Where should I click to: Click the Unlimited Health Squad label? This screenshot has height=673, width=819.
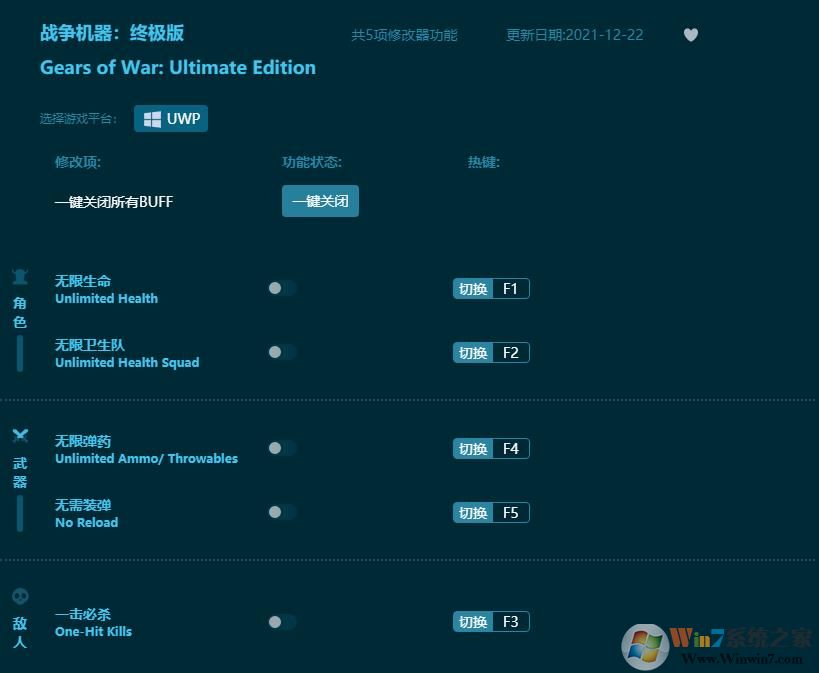[127, 363]
